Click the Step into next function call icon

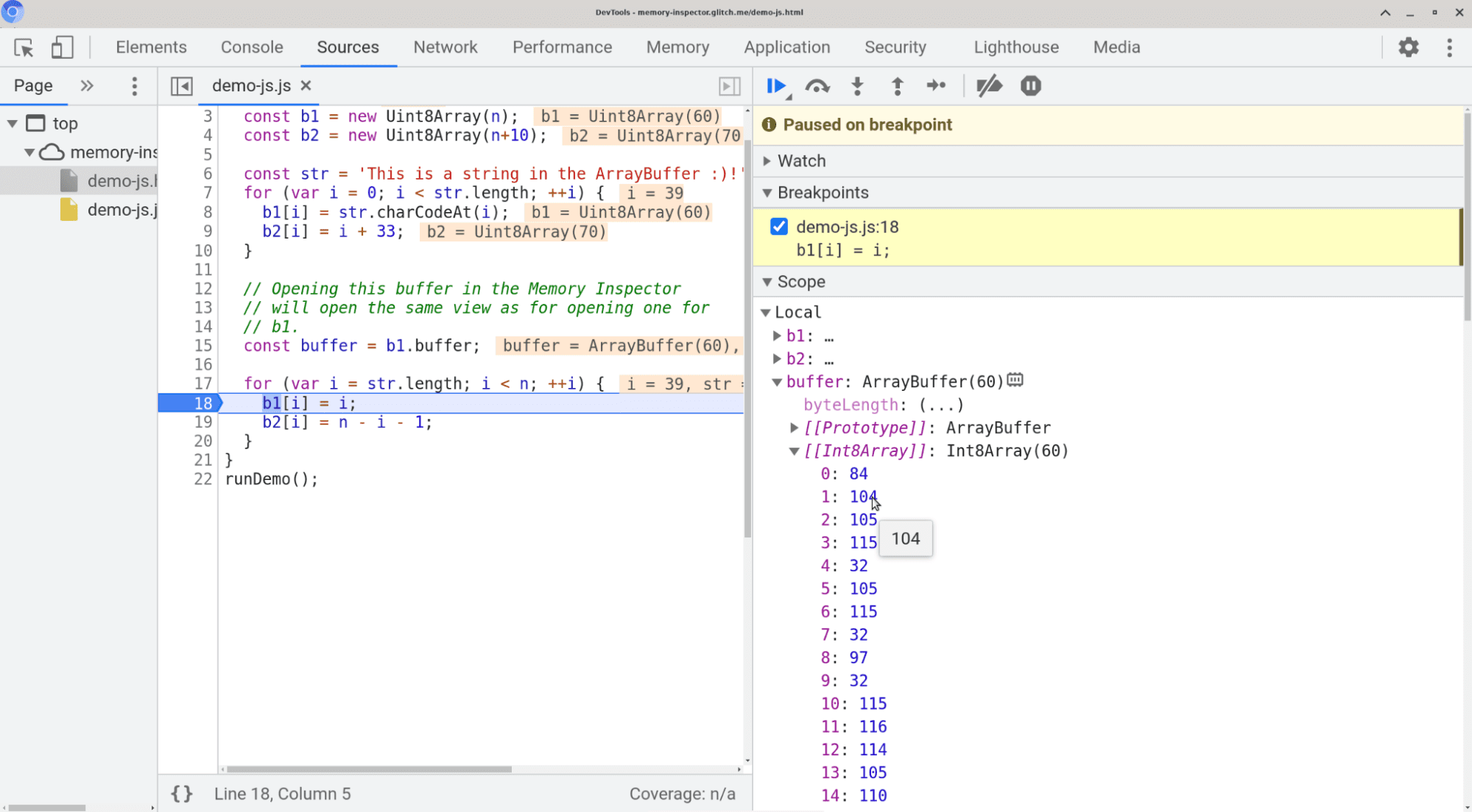[x=857, y=86]
